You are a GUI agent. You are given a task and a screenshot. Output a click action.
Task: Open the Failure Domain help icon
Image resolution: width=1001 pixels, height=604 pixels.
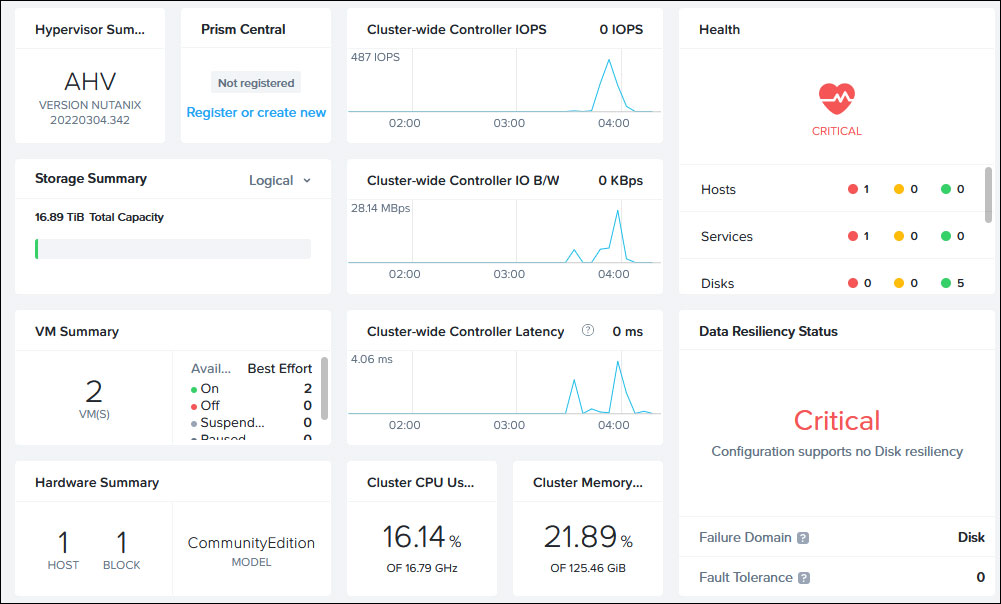(x=803, y=538)
